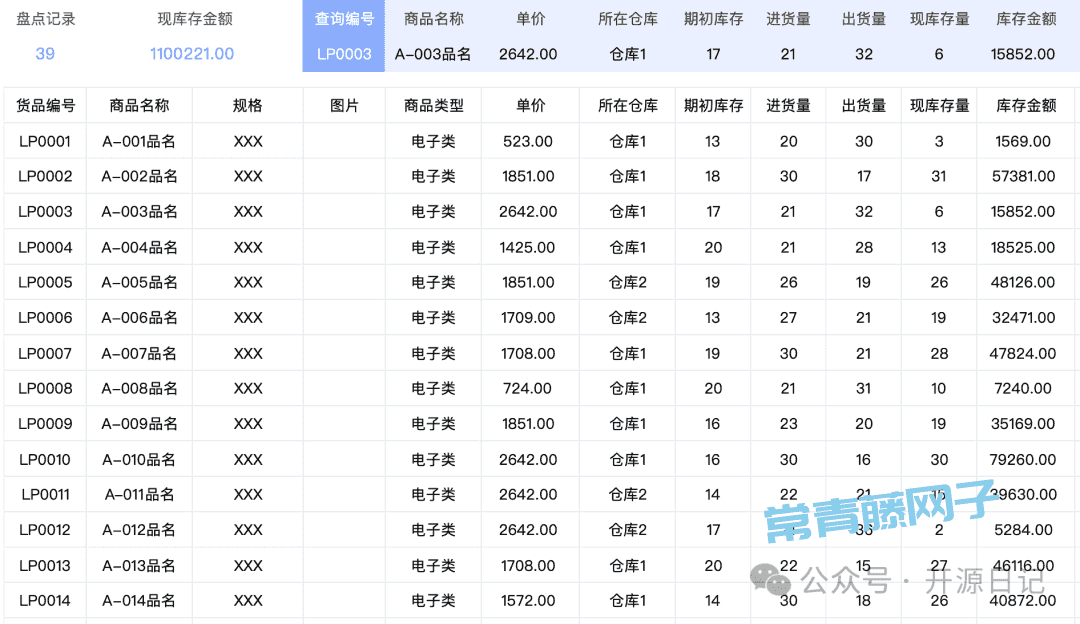Click unit price 523.00
This screenshot has width=1080, height=624.
[528, 141]
